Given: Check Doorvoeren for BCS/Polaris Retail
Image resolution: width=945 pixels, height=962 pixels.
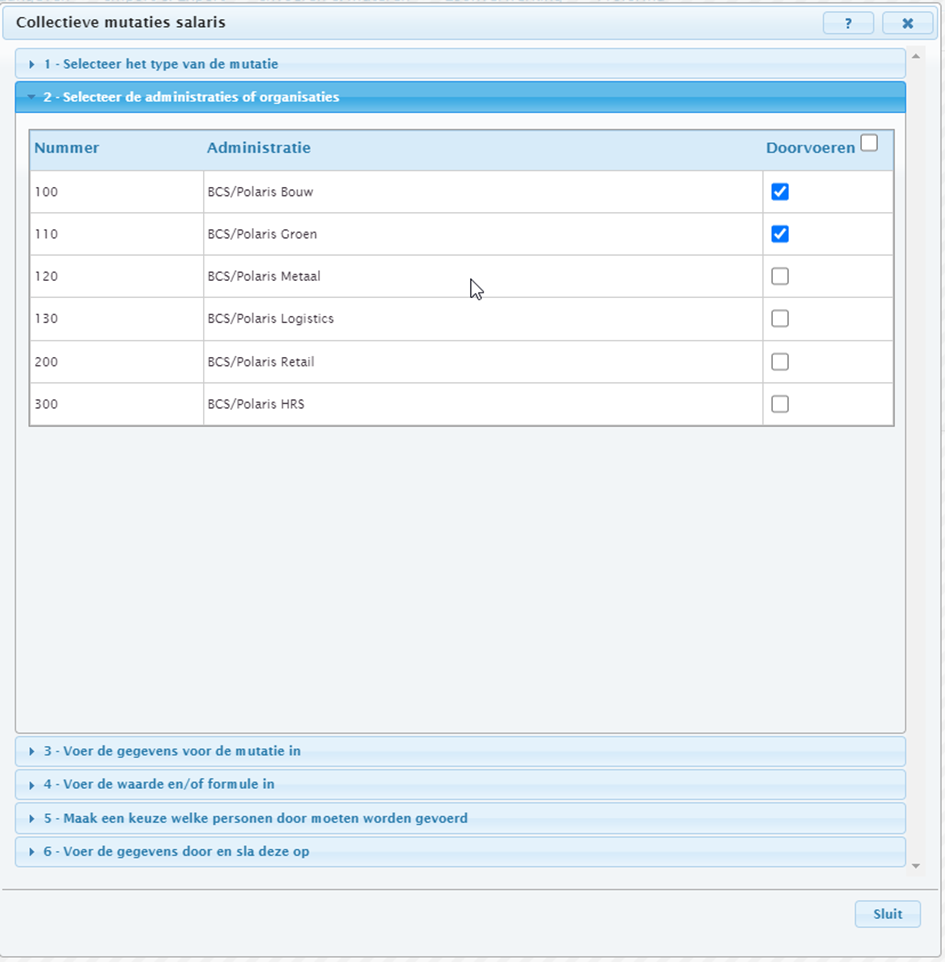Looking at the screenshot, I should click(x=780, y=361).
